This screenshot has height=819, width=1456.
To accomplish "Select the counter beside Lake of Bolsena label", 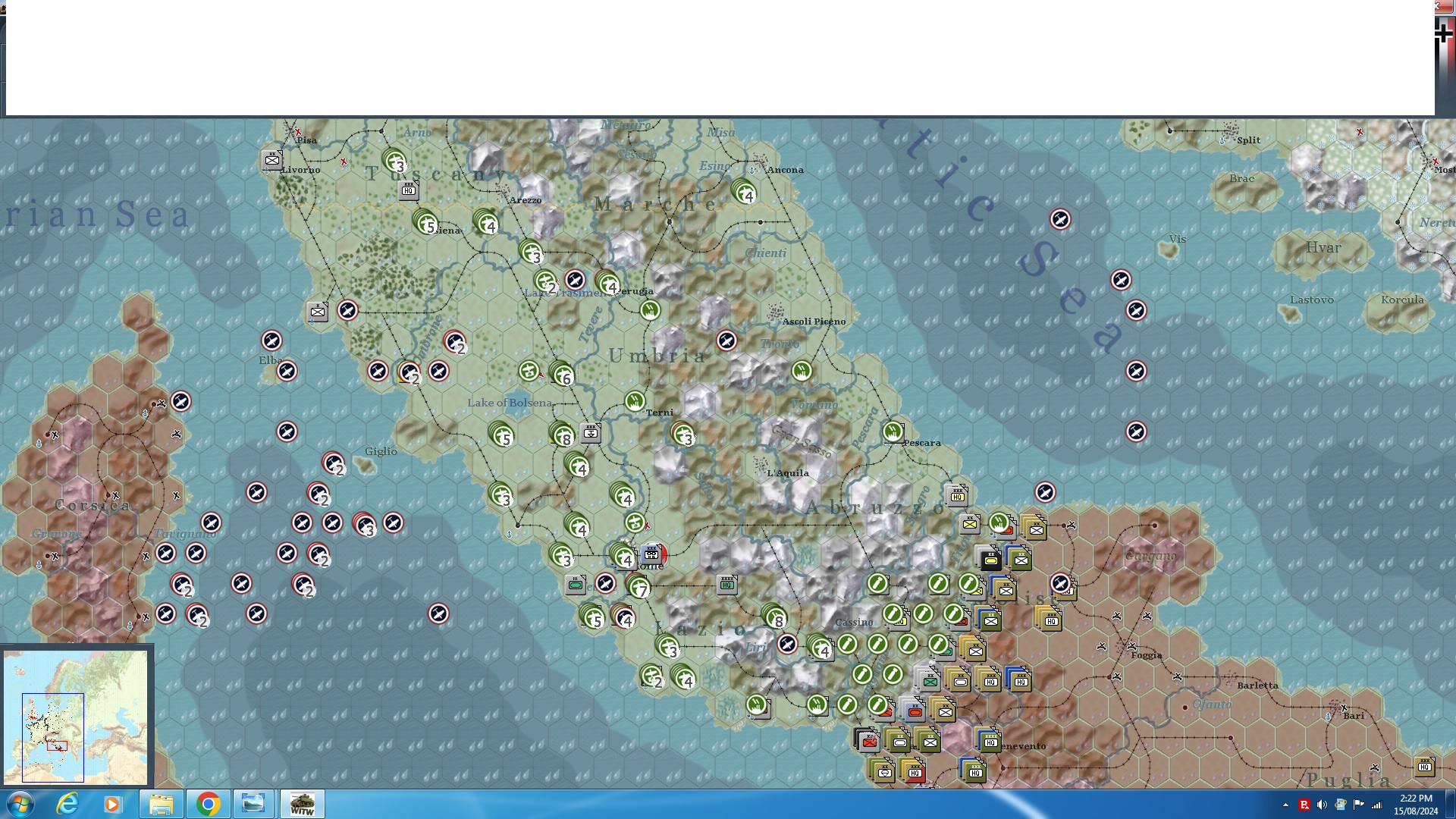I will click(591, 433).
